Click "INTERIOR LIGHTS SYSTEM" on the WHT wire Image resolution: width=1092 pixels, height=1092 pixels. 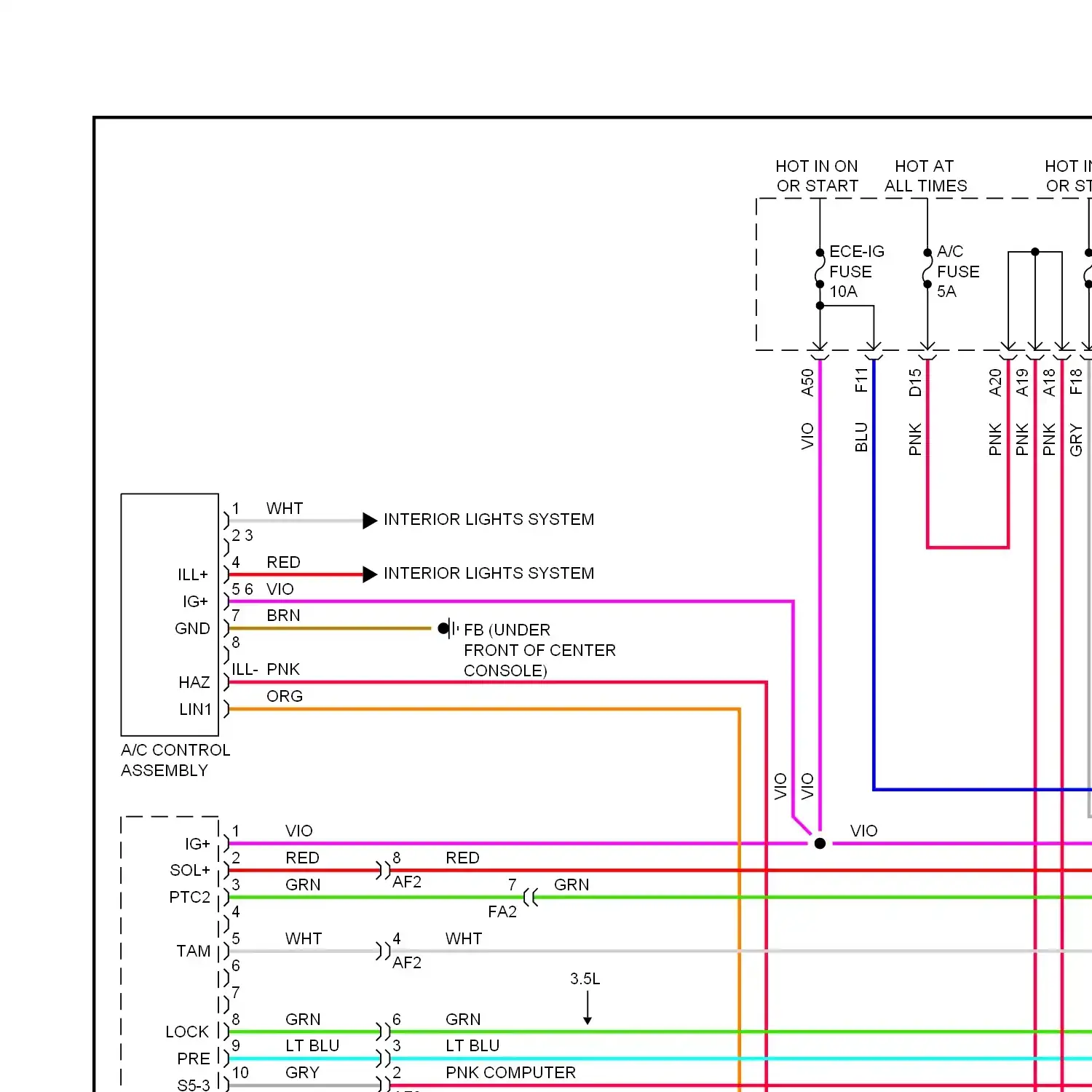pyautogui.click(x=489, y=519)
